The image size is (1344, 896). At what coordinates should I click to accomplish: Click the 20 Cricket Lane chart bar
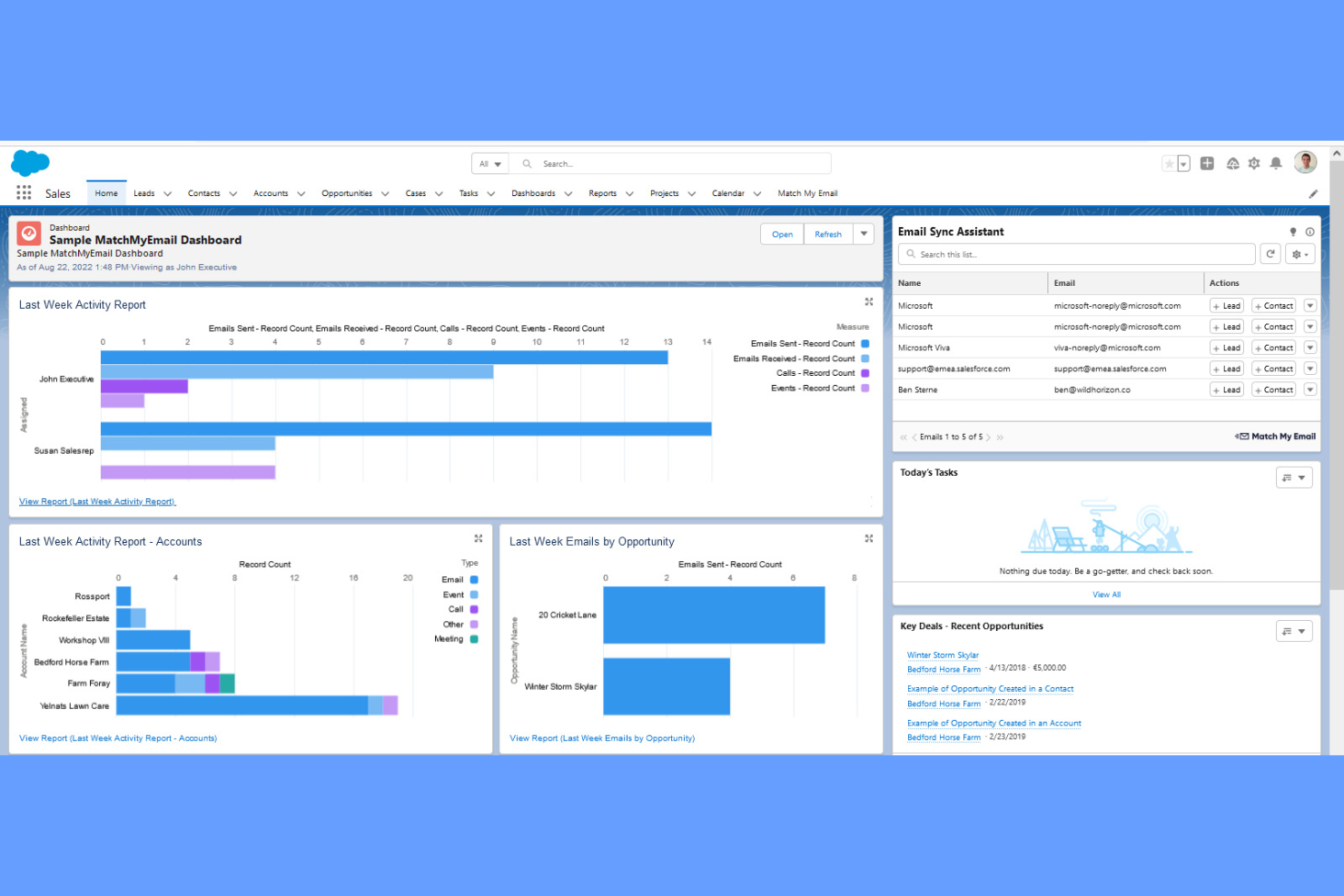(714, 615)
